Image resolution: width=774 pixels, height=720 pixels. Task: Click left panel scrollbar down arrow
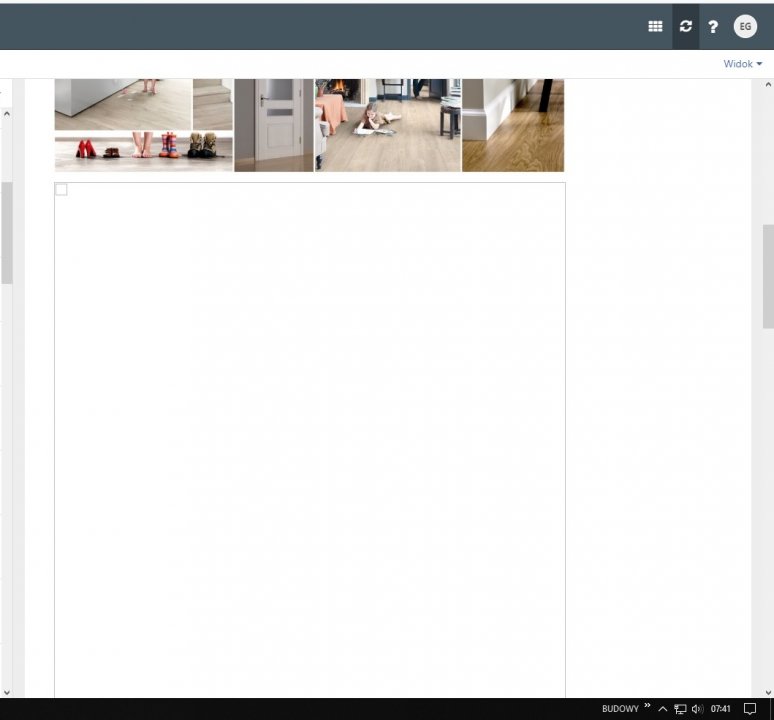click(6, 692)
